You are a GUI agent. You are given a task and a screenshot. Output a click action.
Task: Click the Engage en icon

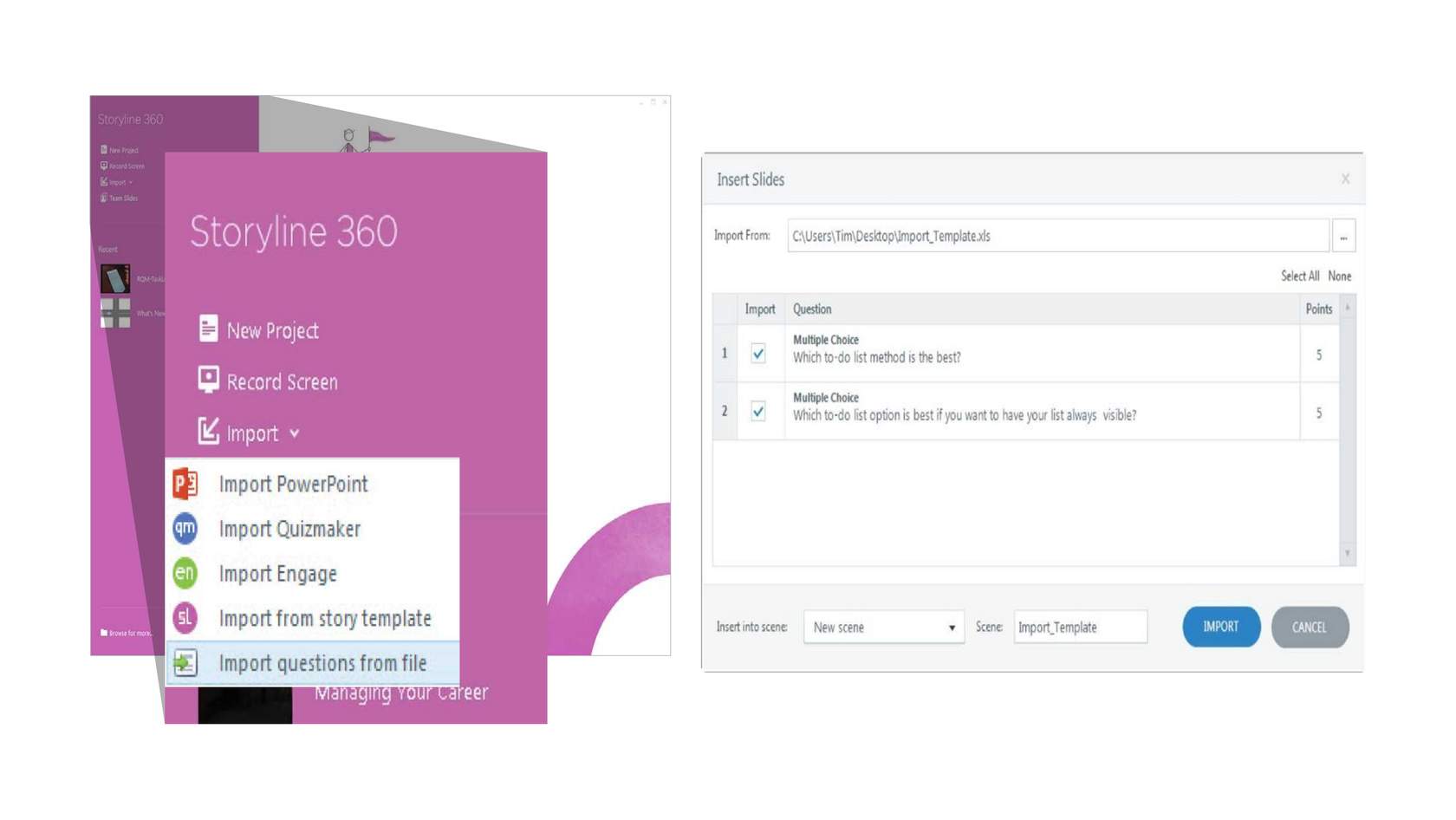185,573
